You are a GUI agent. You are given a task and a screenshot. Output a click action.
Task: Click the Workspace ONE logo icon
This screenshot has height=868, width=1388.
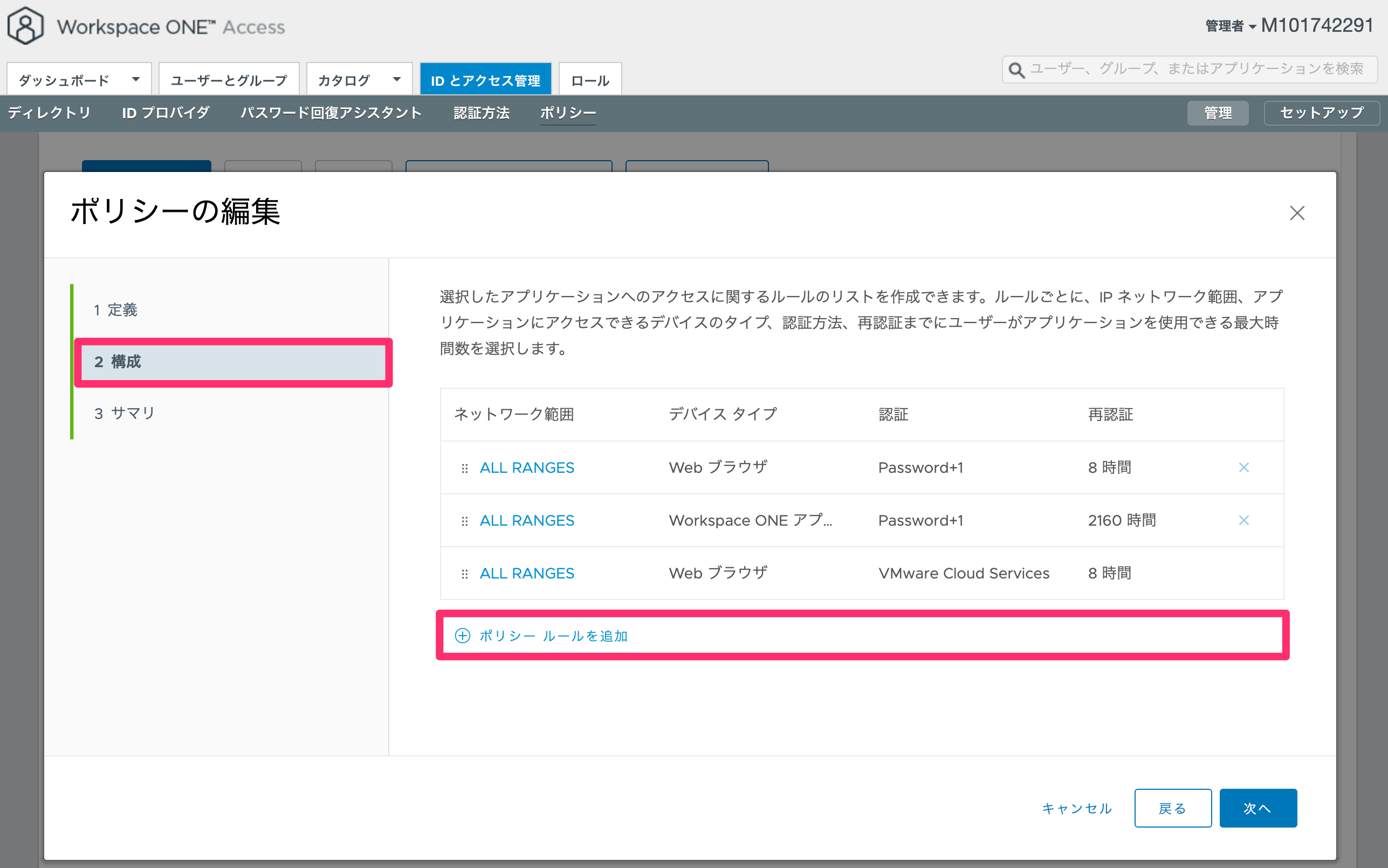click(25, 26)
